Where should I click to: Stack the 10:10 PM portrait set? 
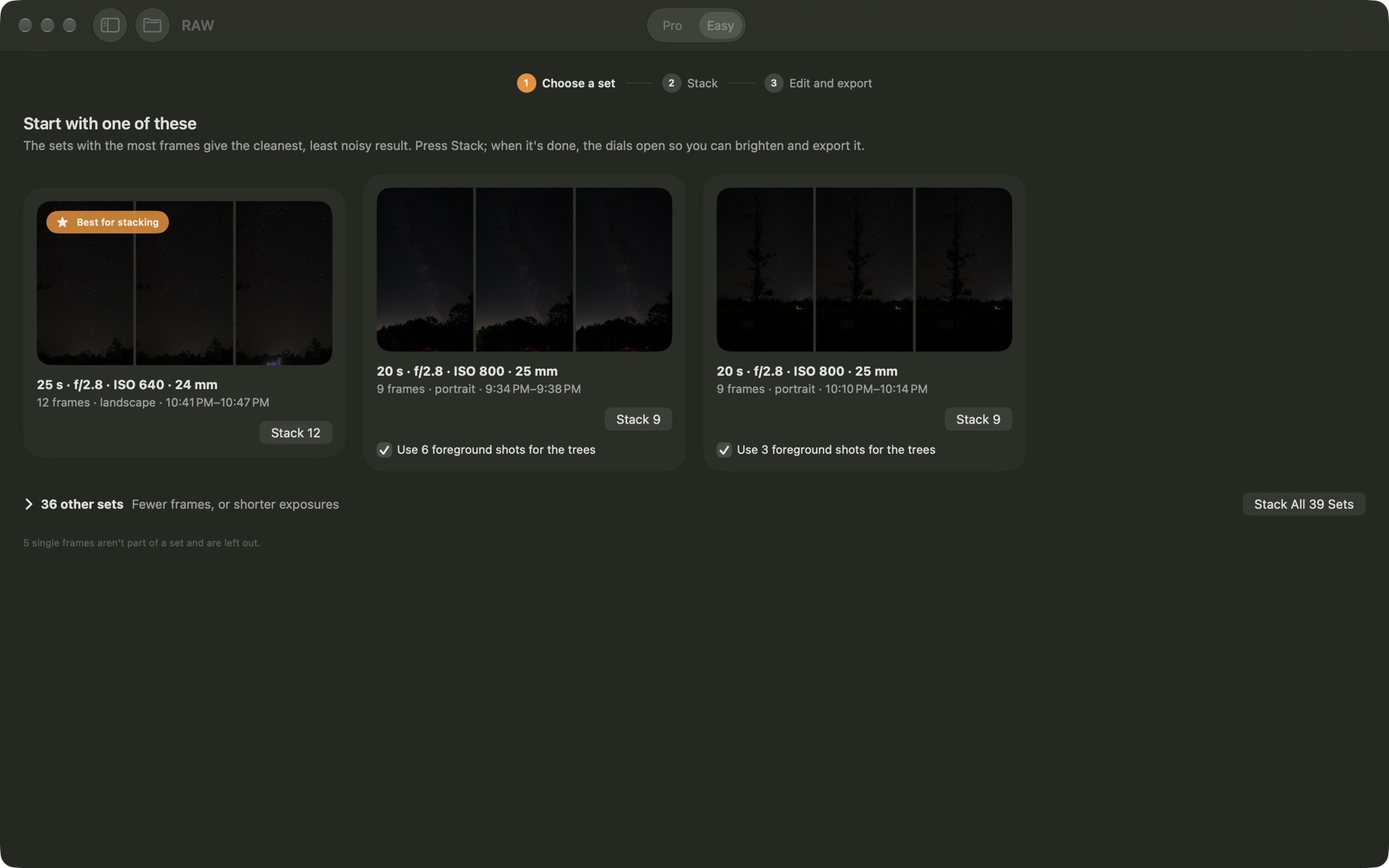tap(978, 419)
